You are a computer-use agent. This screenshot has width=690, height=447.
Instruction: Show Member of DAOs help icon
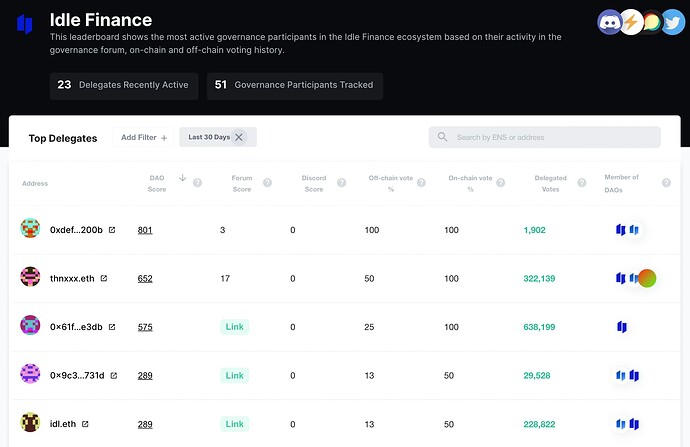(x=666, y=183)
